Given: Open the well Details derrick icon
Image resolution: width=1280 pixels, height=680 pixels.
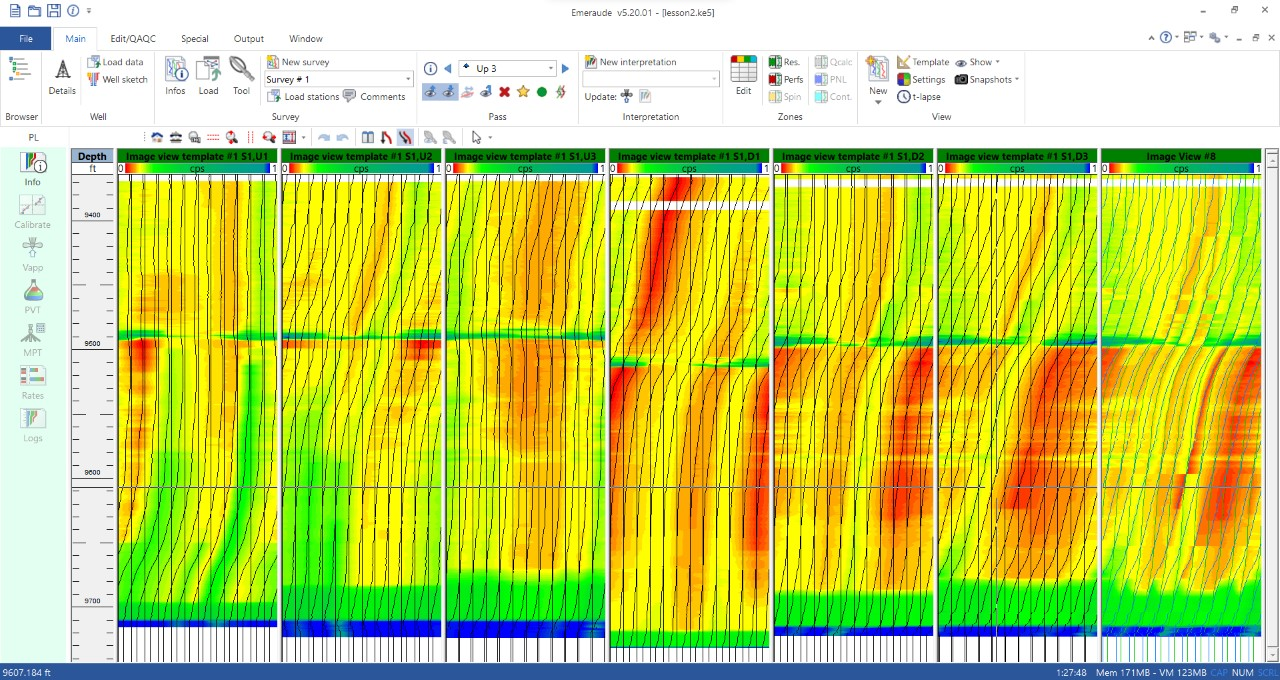Looking at the screenshot, I should pyautogui.click(x=62, y=70).
